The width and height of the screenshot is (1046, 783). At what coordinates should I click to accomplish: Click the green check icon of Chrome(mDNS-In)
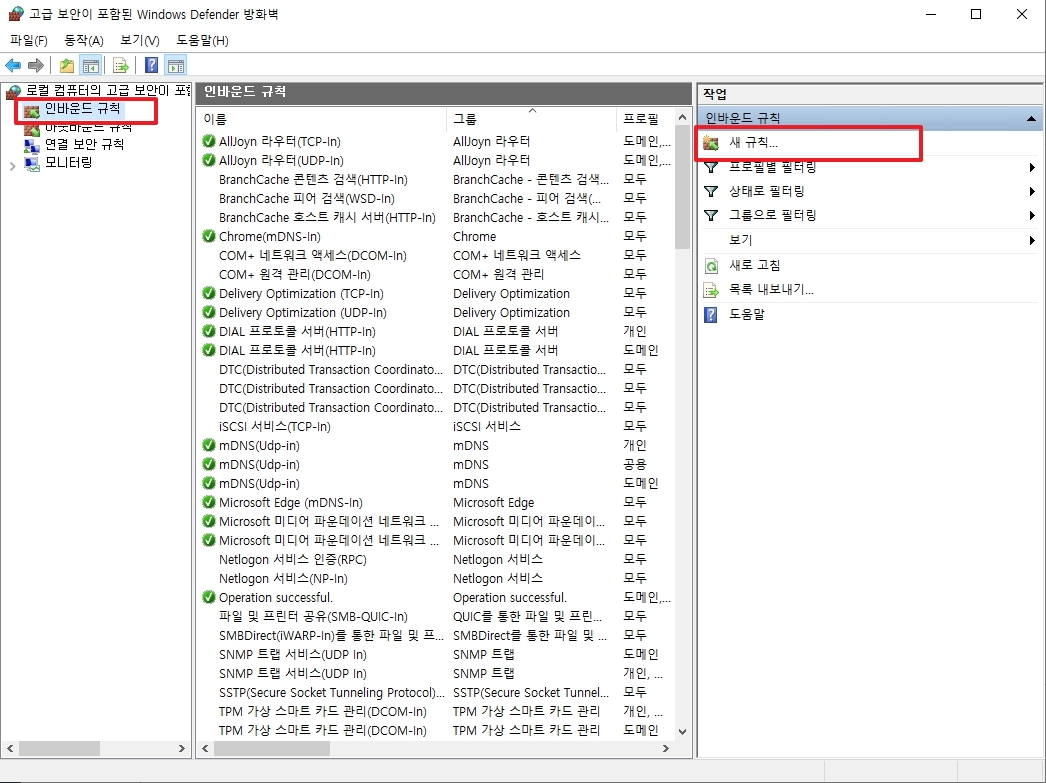[x=209, y=236]
